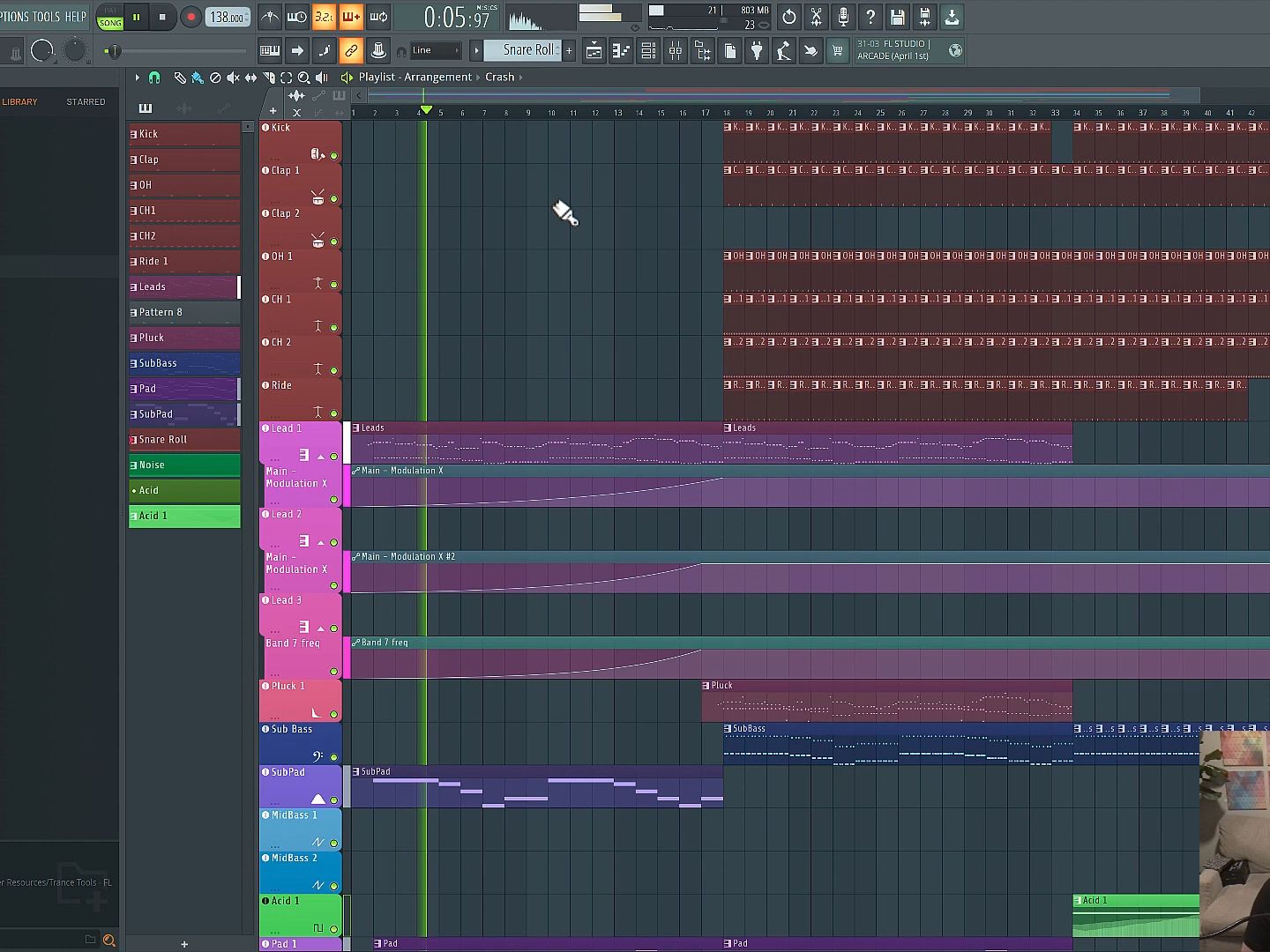The height and width of the screenshot is (952, 1270).
Task: Toggle the countdown before recording button
Action: 324,17
